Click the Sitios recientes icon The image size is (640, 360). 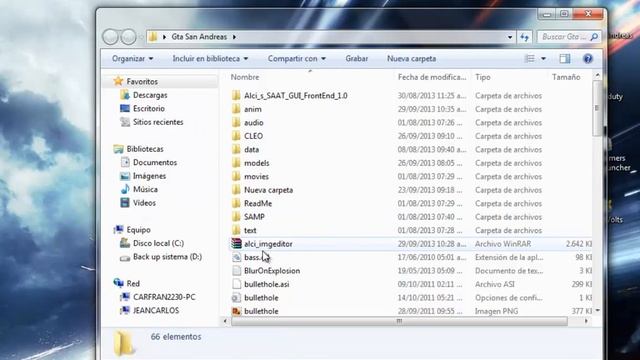[x=125, y=122]
